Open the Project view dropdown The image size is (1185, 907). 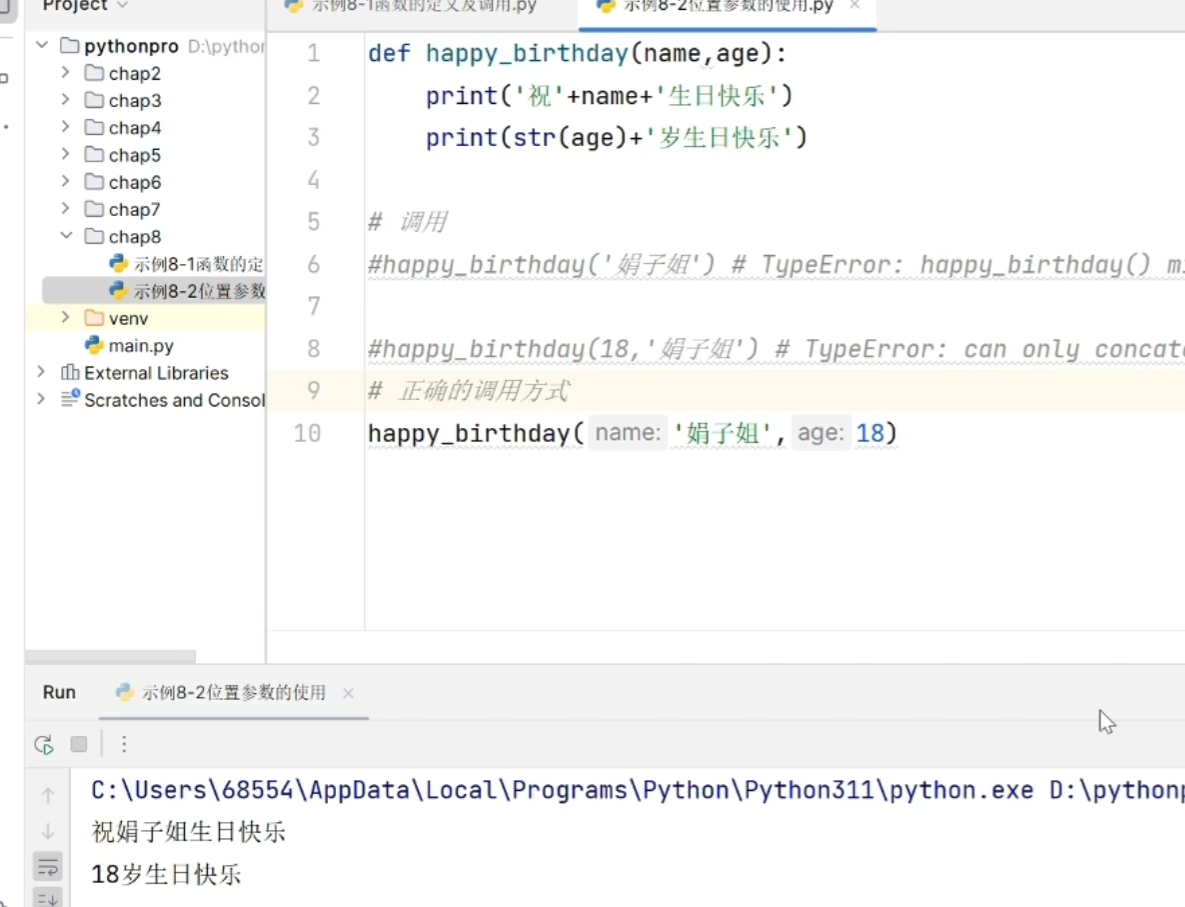pos(85,6)
